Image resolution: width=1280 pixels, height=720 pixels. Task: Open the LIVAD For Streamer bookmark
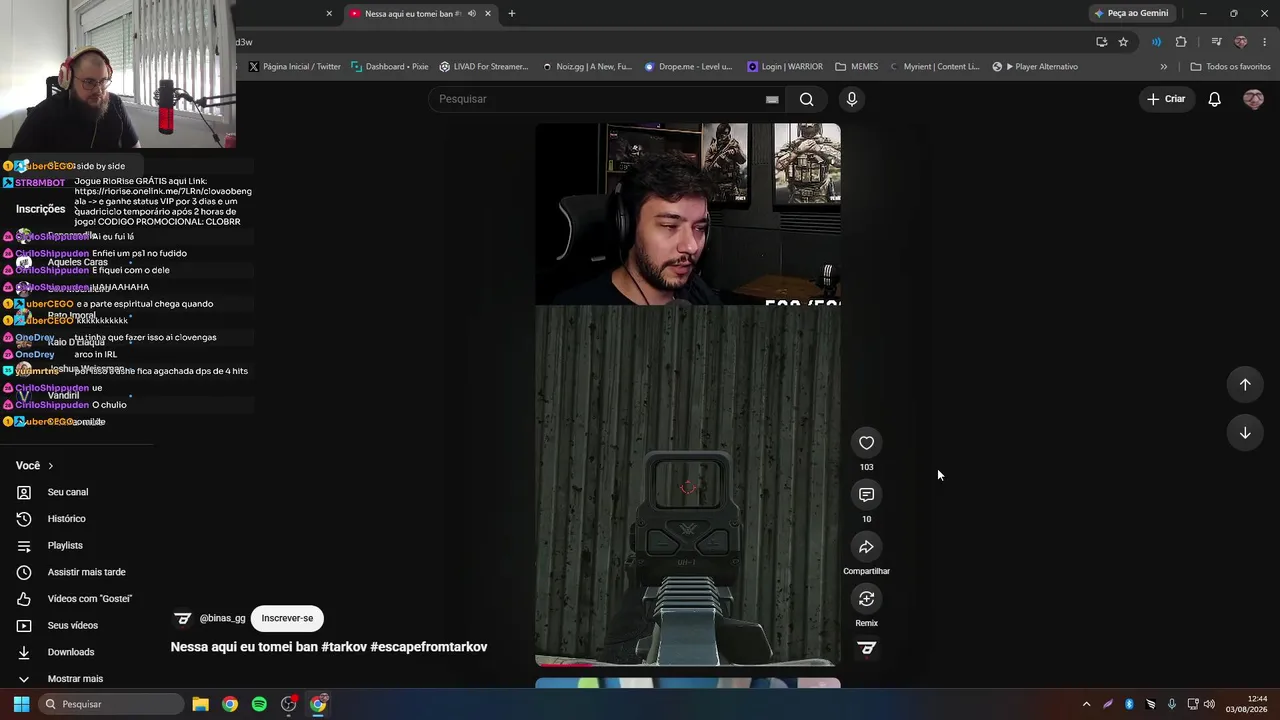(x=484, y=67)
